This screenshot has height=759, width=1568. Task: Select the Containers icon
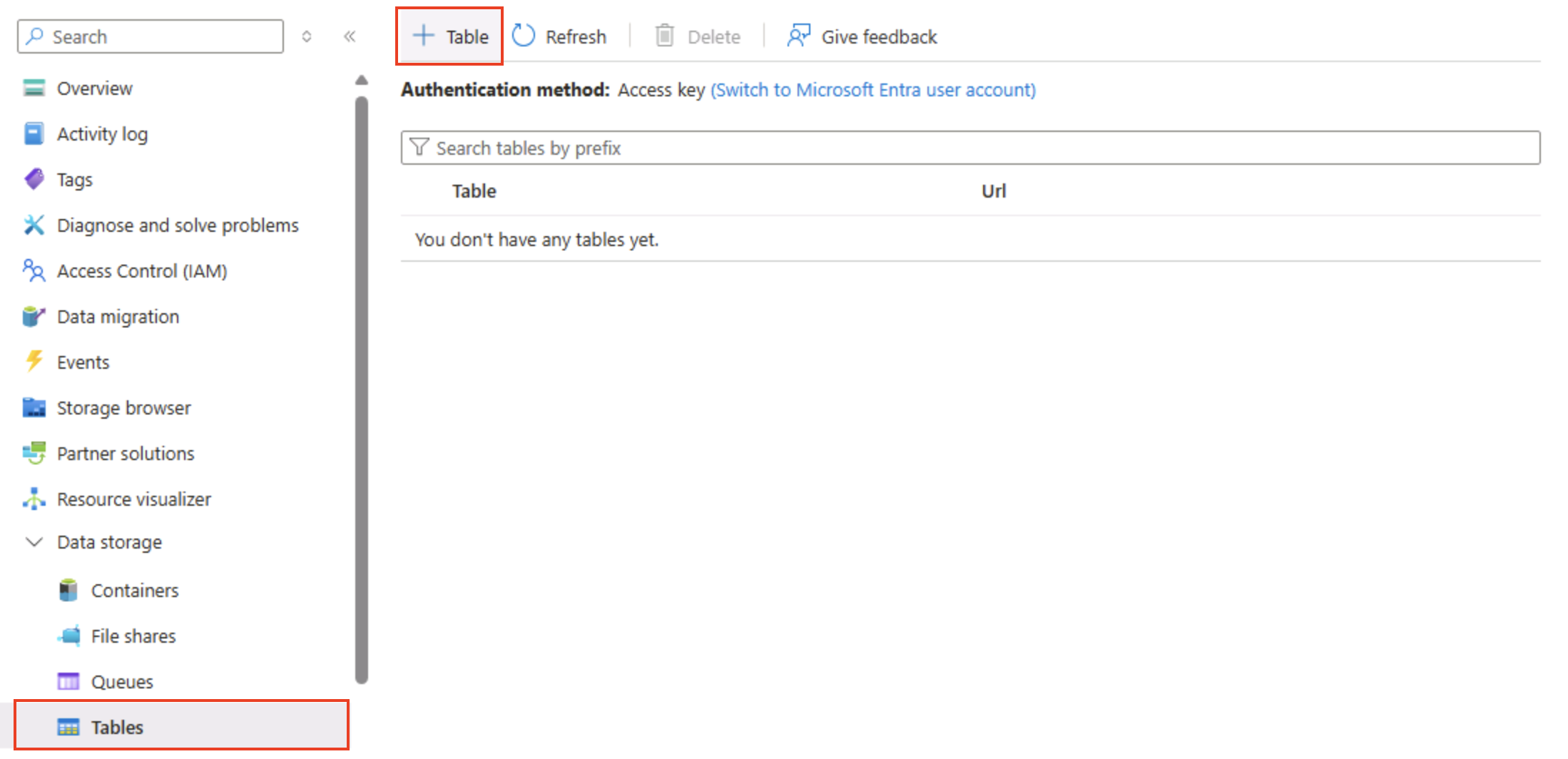(x=68, y=590)
